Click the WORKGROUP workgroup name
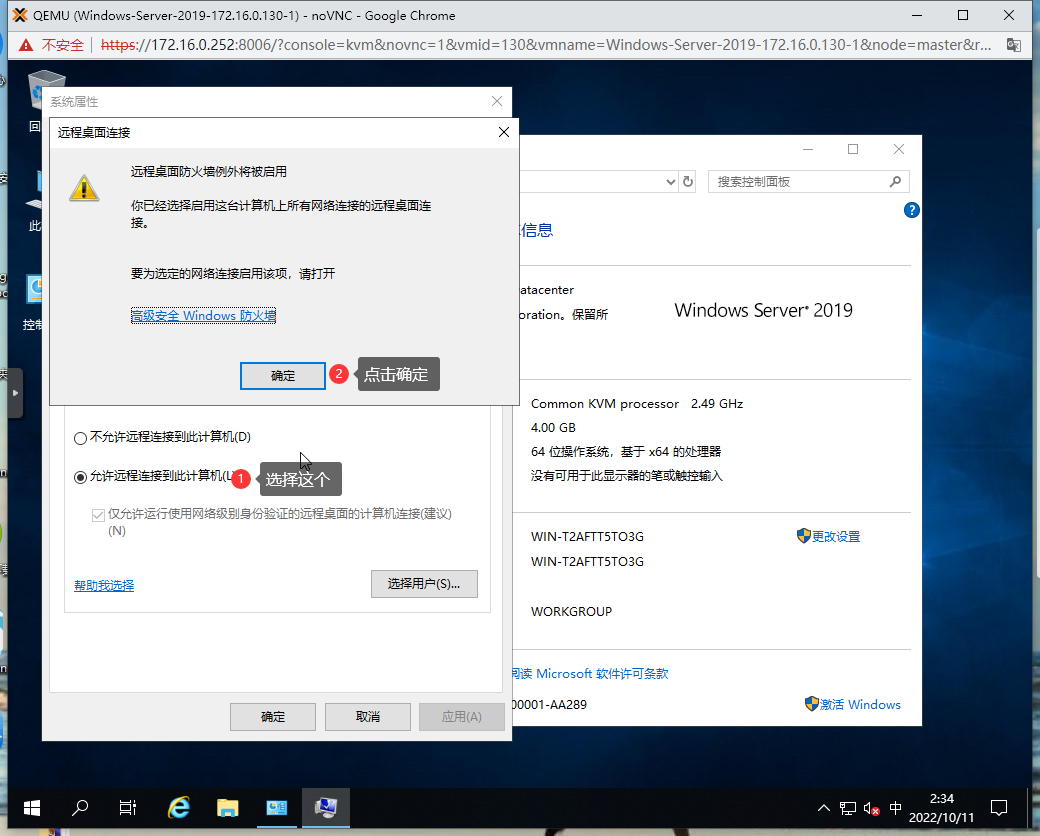The width and height of the screenshot is (1040, 836). click(x=571, y=612)
